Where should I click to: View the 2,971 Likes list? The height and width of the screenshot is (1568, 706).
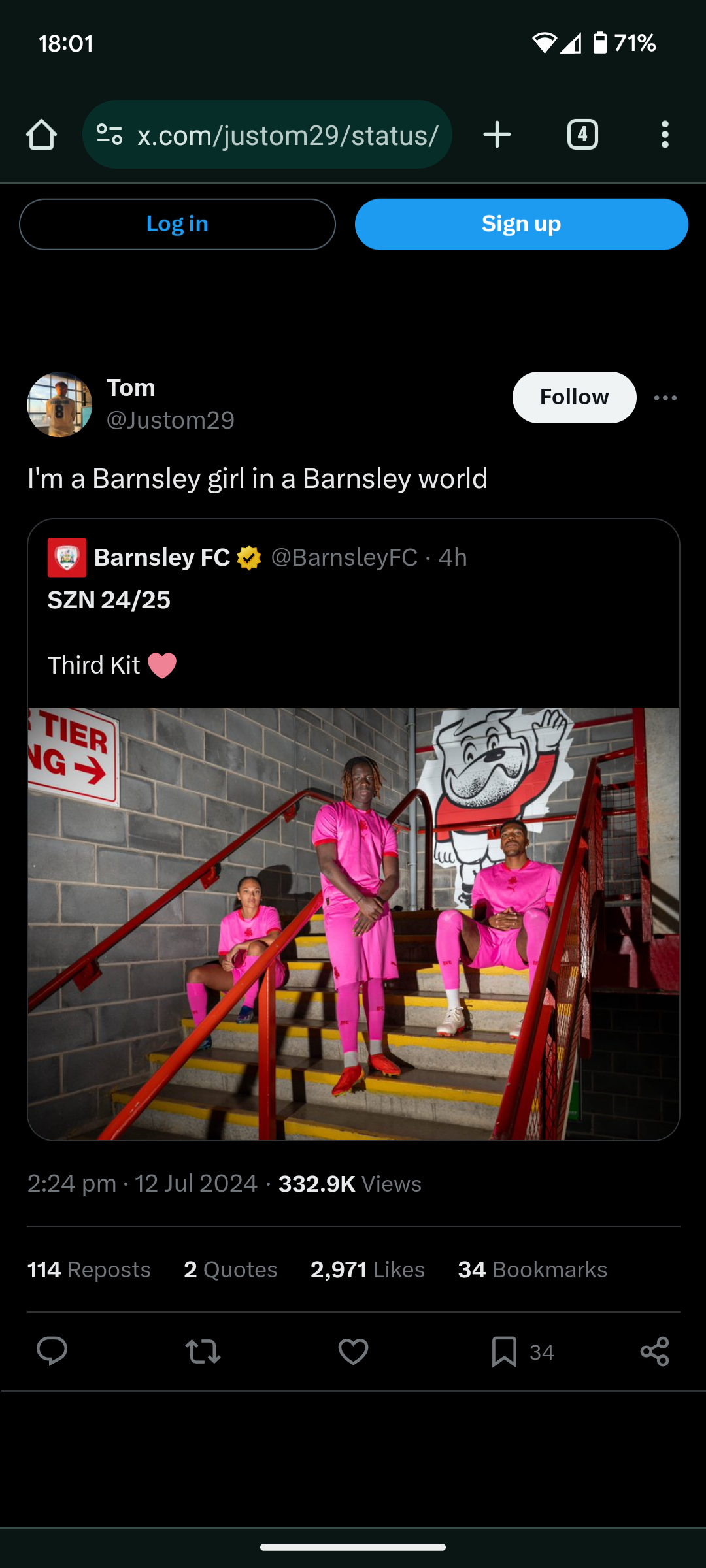coord(367,1269)
